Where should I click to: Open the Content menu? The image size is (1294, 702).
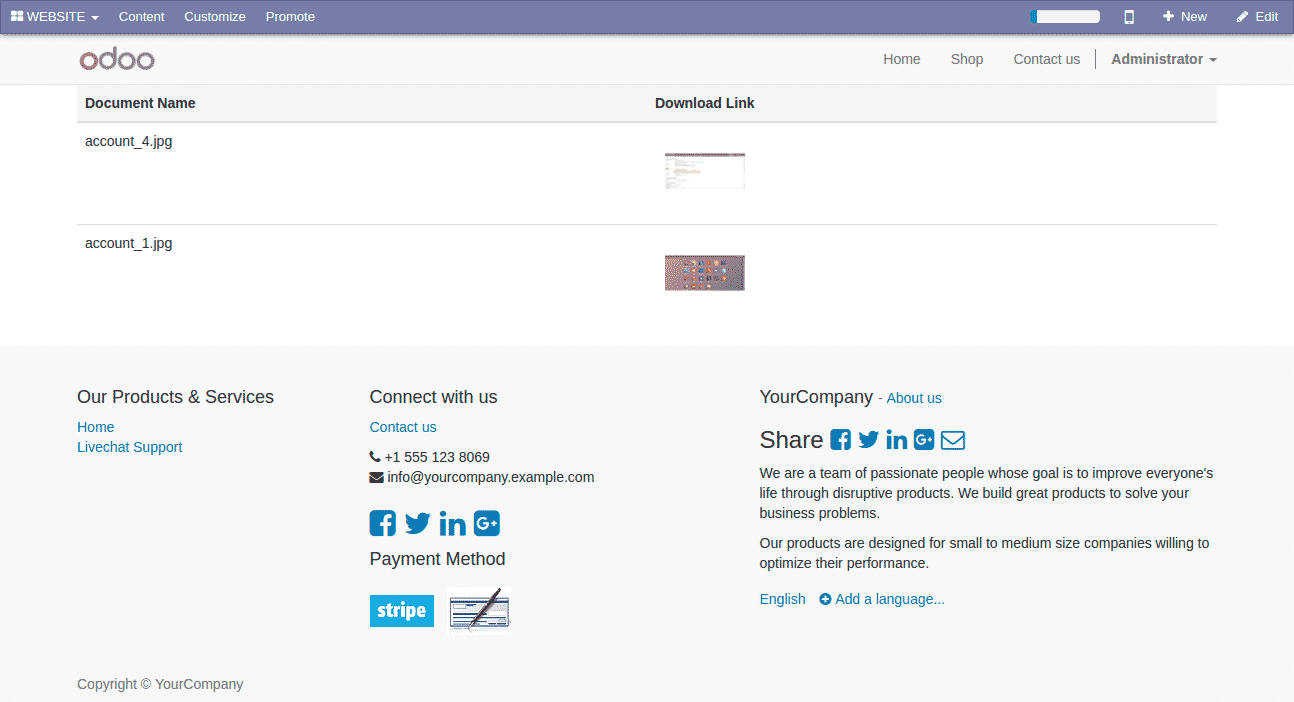(x=142, y=17)
